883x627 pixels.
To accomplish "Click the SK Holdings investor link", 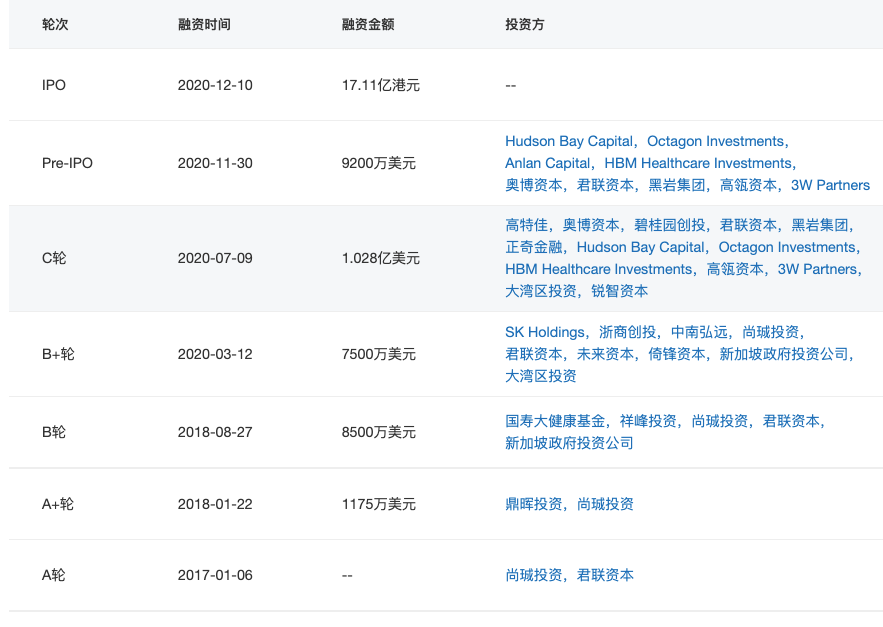I will click(545, 332).
